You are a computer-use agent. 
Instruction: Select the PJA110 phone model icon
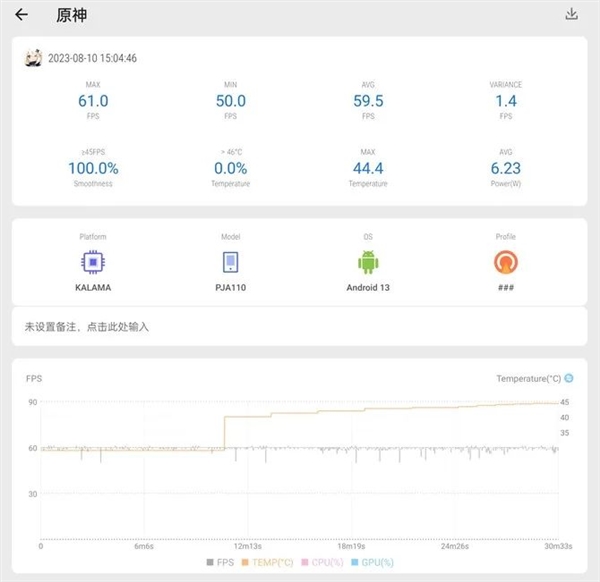[231, 263]
